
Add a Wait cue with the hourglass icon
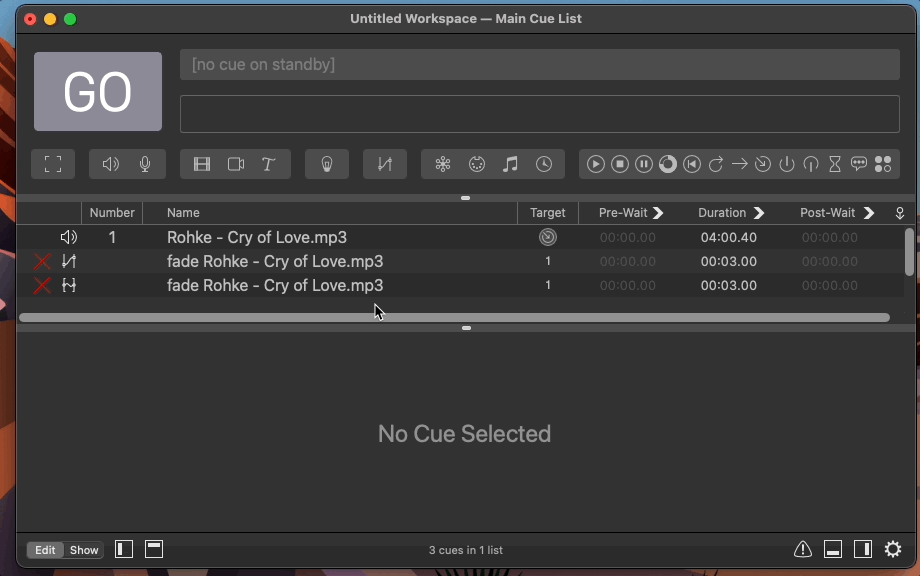pos(835,164)
